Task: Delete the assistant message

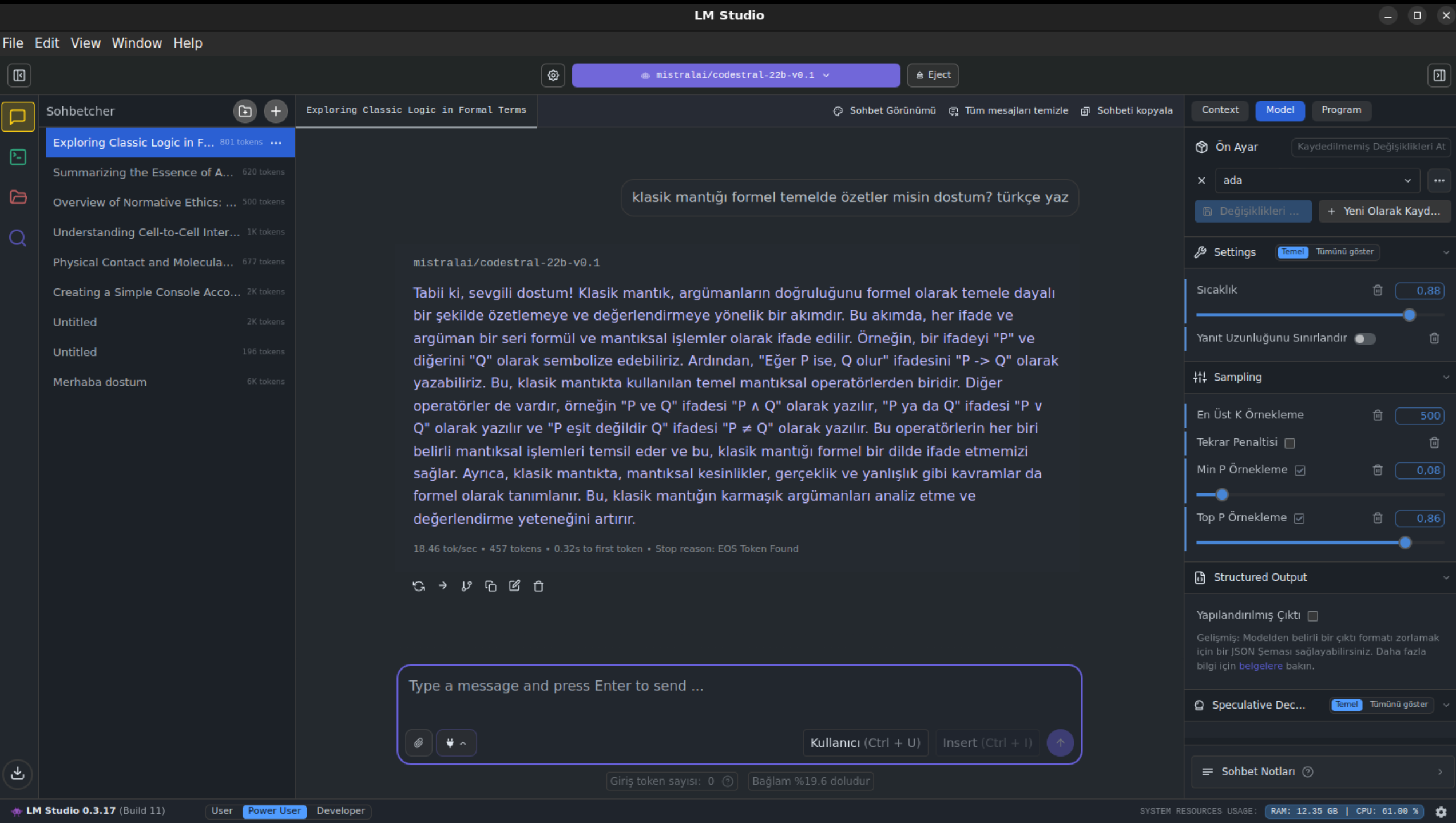Action: coord(539,585)
